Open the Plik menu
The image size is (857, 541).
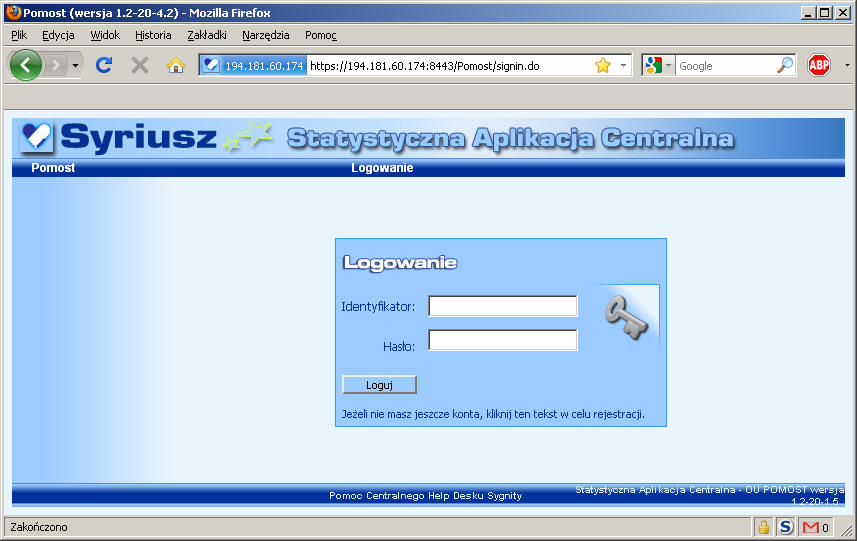point(19,35)
